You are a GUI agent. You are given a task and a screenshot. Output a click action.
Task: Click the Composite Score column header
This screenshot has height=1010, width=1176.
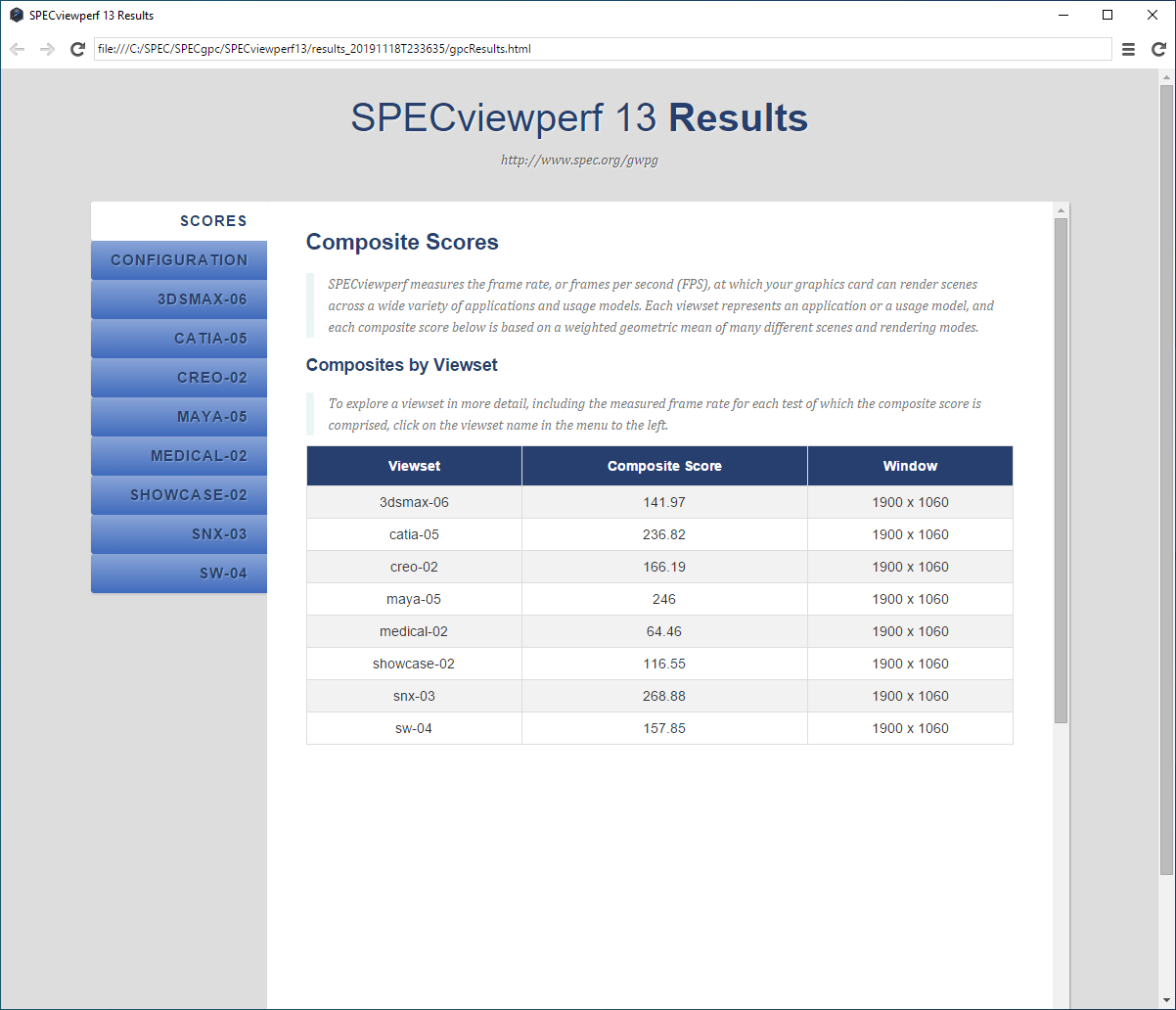(x=664, y=466)
